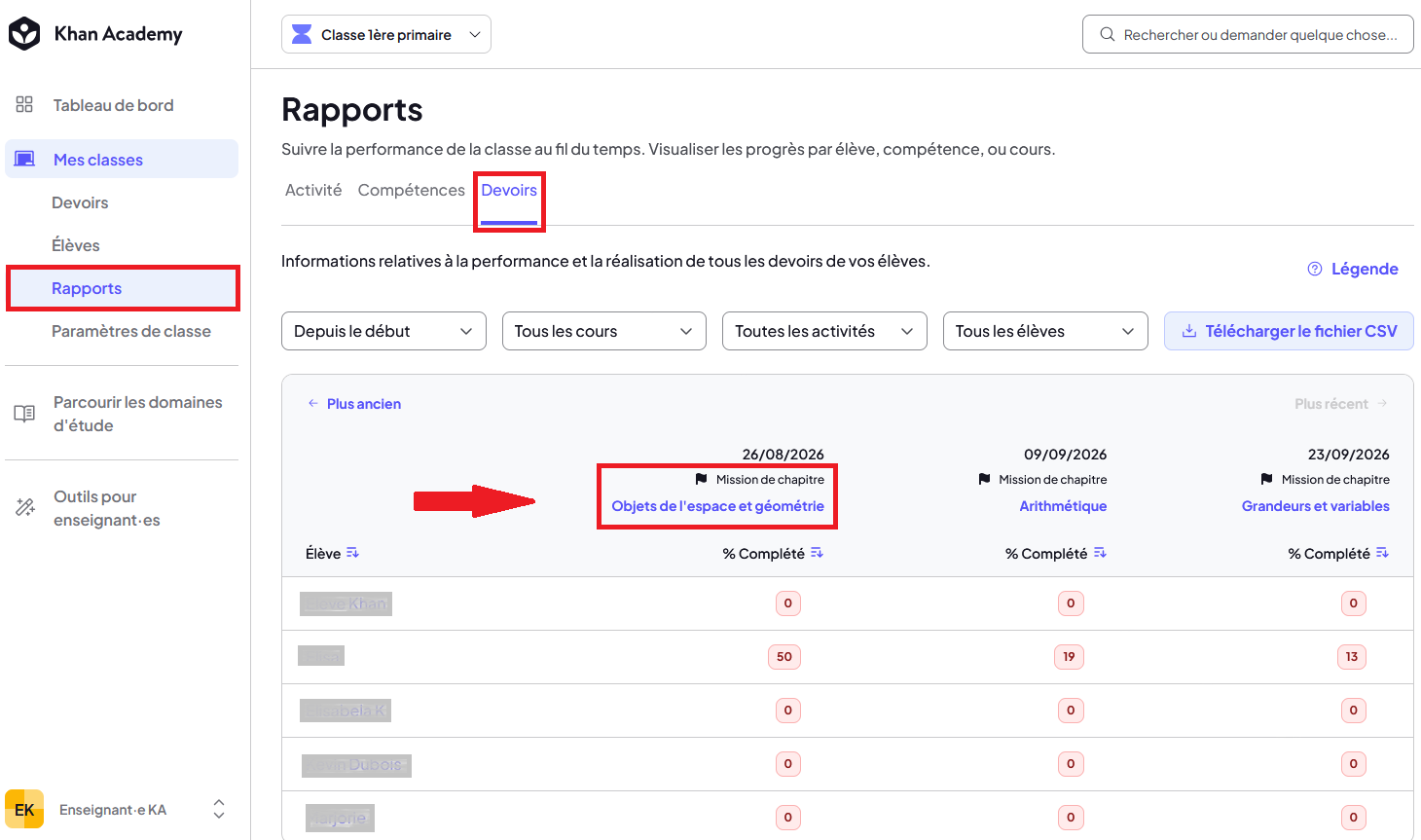1421x840 pixels.
Task: Switch to the Activité tab
Action: [313, 190]
